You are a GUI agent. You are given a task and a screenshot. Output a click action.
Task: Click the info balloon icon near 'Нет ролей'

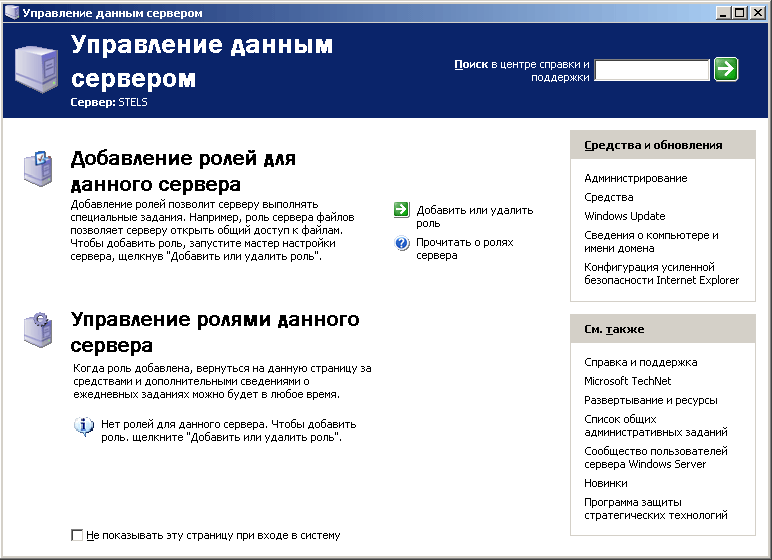84,426
